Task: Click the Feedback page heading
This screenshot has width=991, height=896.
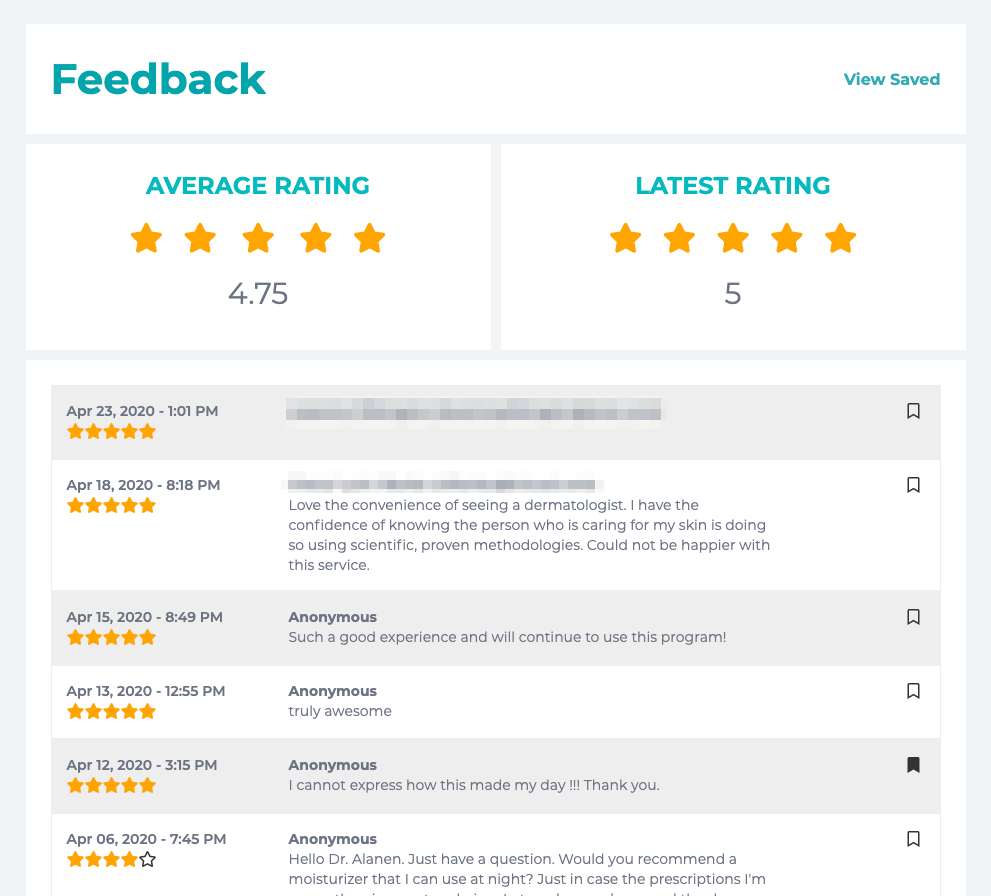Action: [x=158, y=80]
